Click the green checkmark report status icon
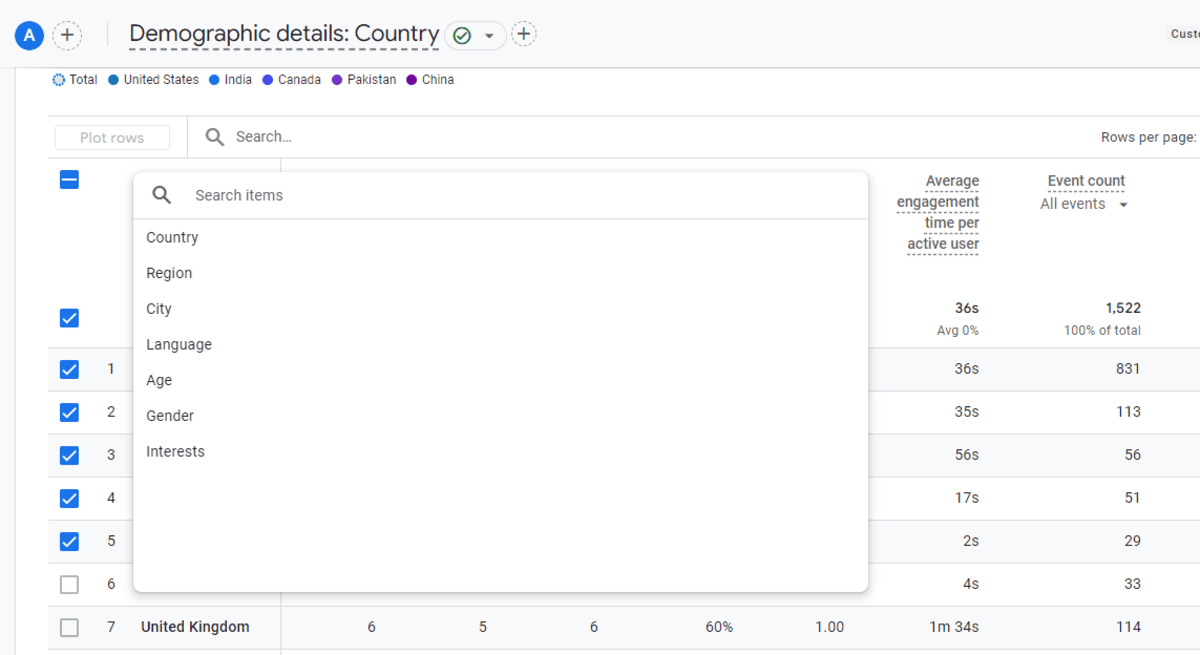This screenshot has height=655, width=1200. [x=461, y=35]
